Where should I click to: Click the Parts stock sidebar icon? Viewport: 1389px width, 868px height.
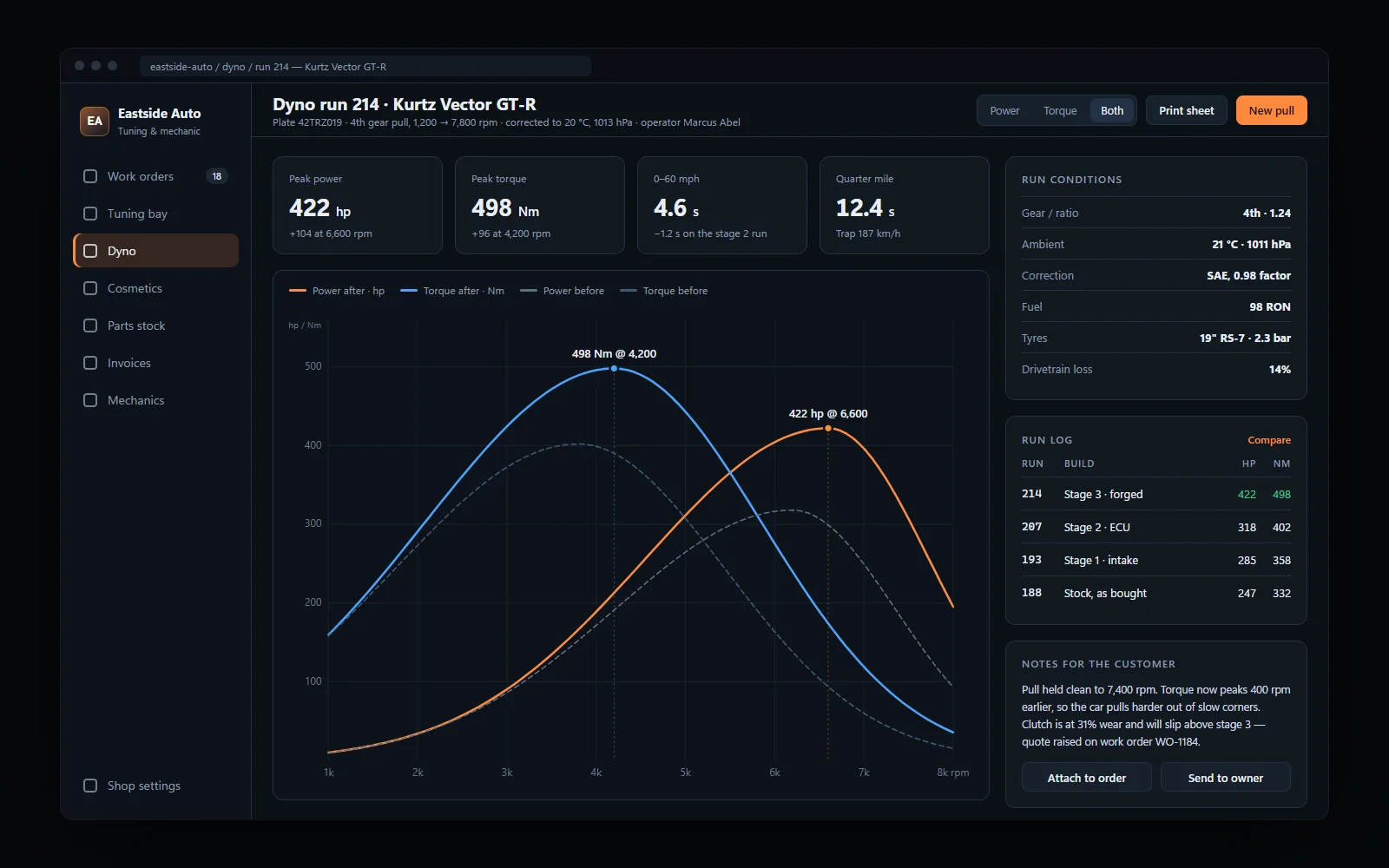coord(90,325)
